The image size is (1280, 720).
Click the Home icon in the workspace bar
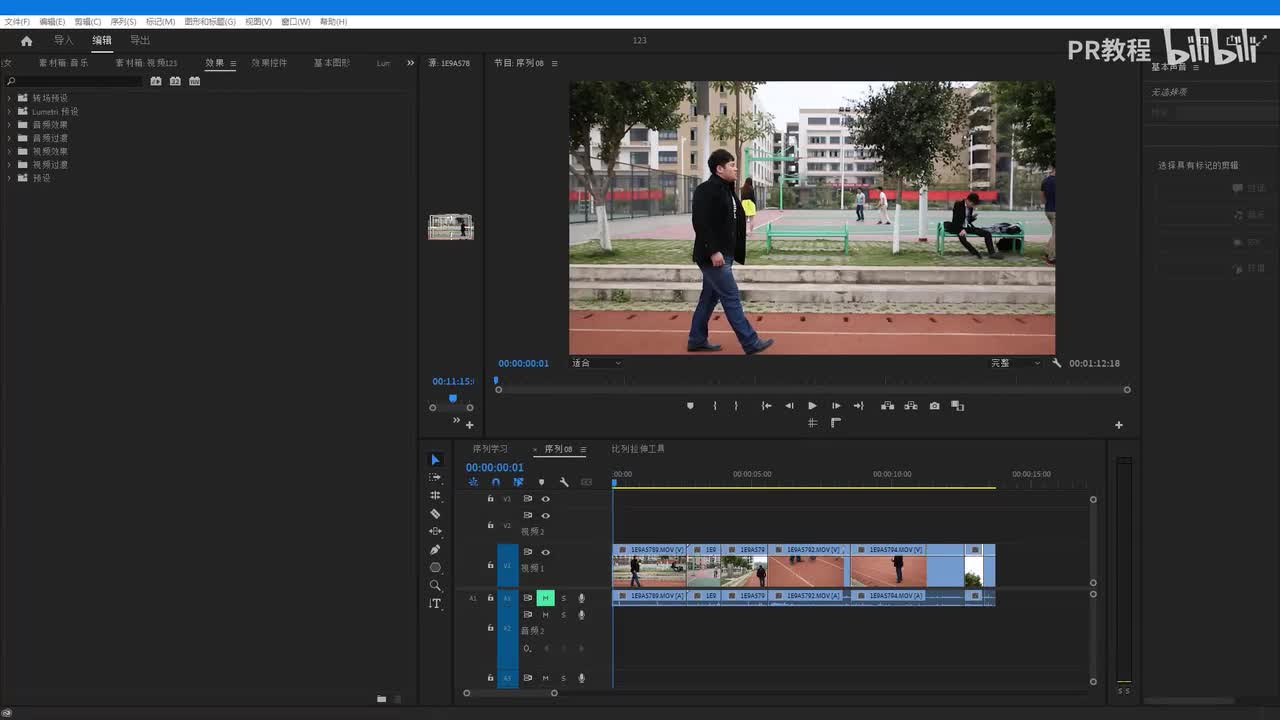click(27, 41)
